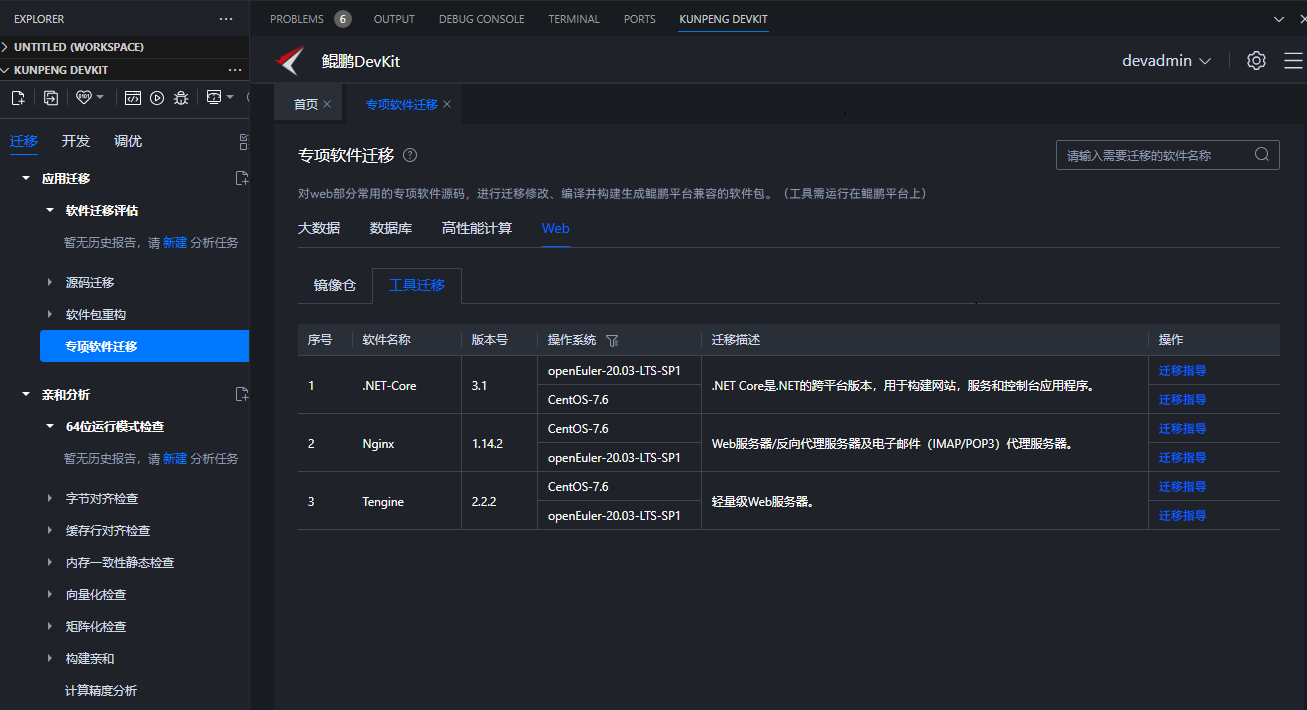1307x710 pixels.
Task: Click 新建 link under 软件迁移评估
Action: point(175,242)
